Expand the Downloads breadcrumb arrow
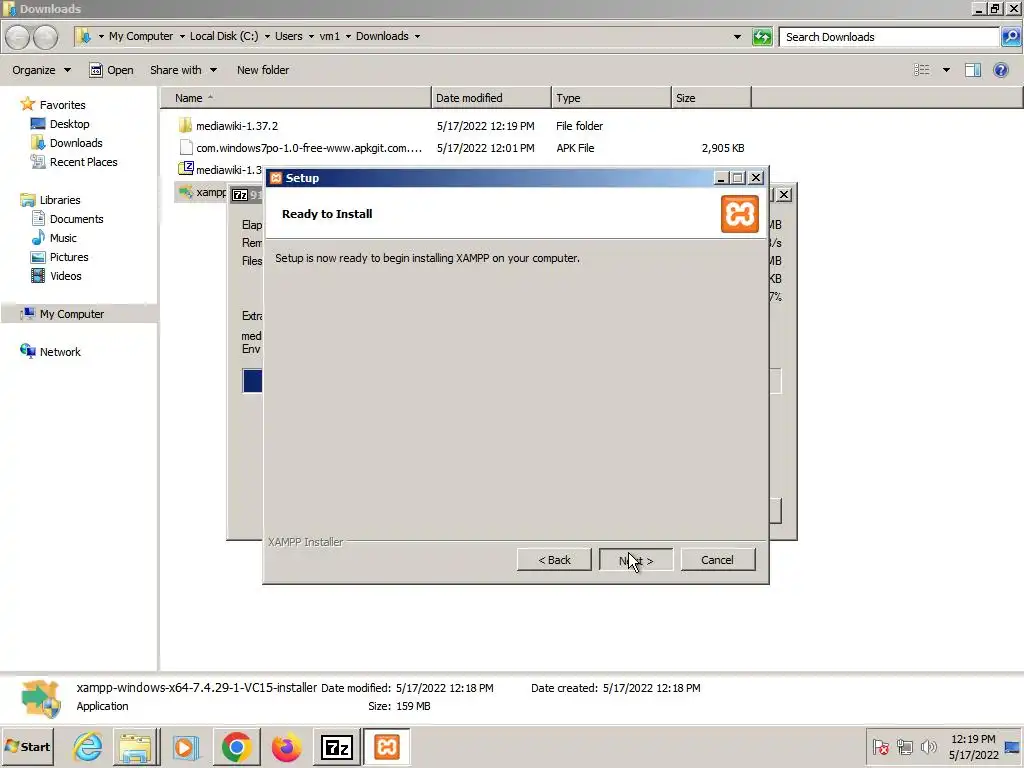 [417, 37]
